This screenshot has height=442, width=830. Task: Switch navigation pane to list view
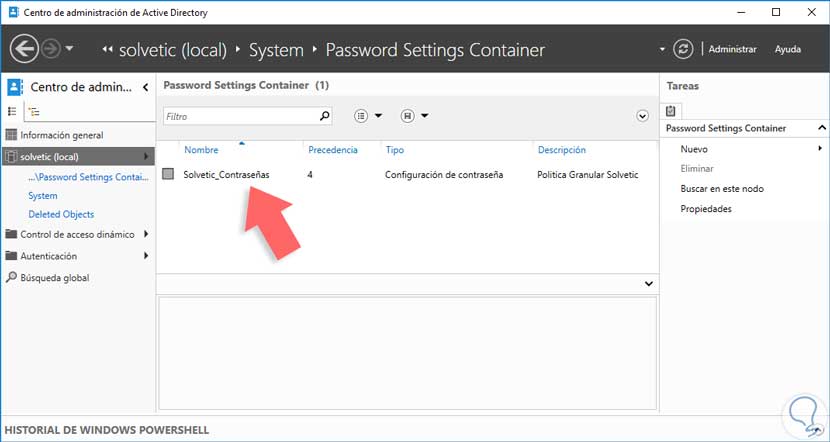[13, 112]
